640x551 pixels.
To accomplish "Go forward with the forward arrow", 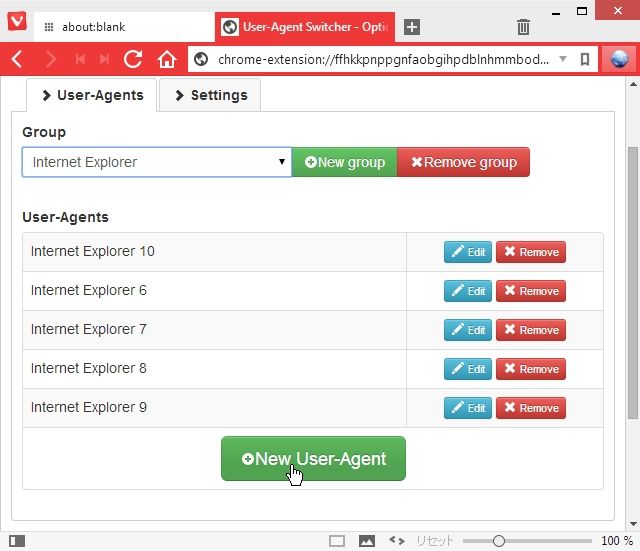I will point(51,59).
